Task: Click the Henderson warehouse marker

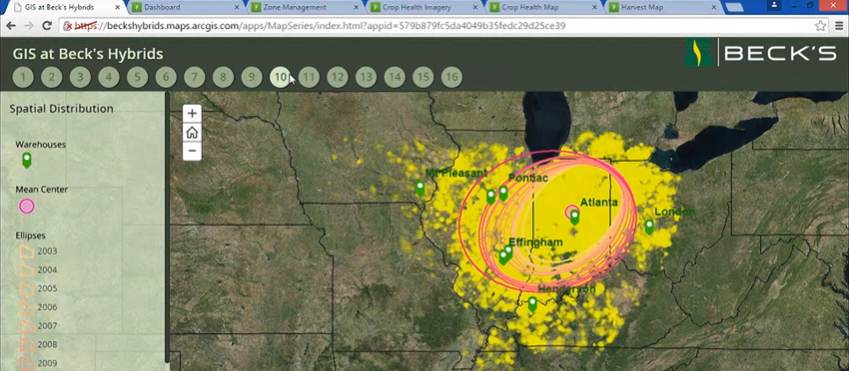Action: [x=532, y=304]
